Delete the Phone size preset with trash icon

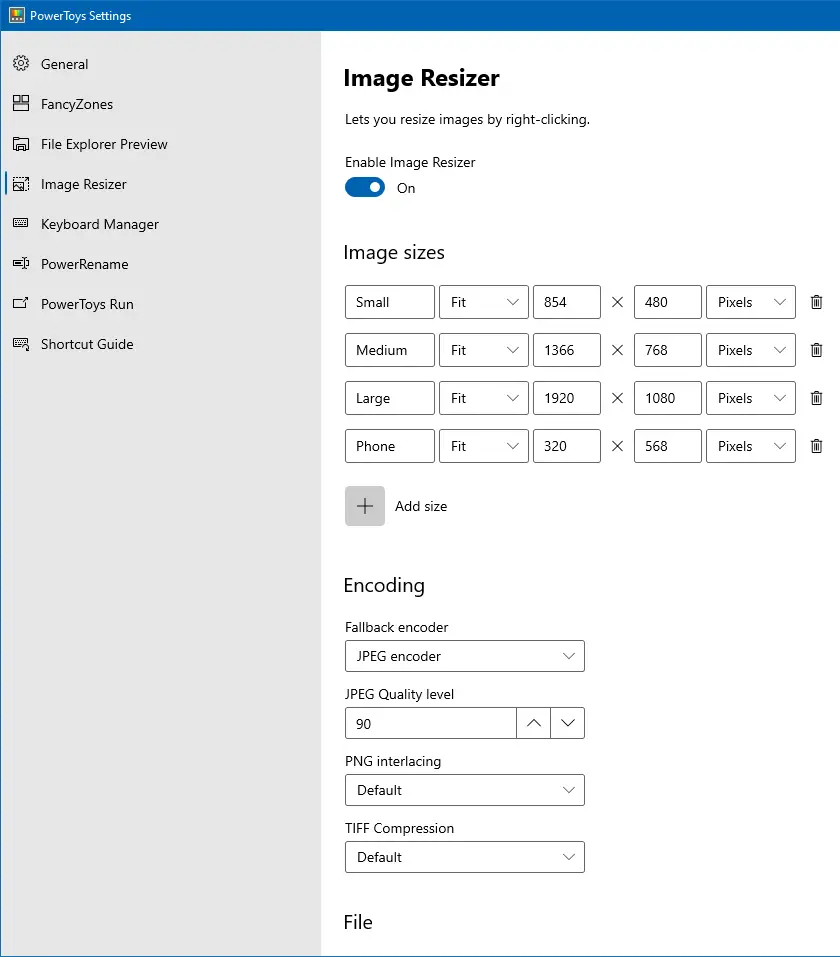click(x=816, y=446)
